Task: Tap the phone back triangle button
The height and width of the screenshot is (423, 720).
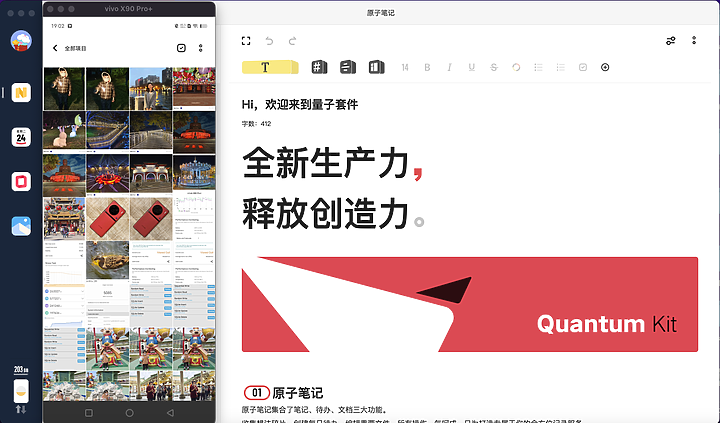Action: [x=170, y=413]
